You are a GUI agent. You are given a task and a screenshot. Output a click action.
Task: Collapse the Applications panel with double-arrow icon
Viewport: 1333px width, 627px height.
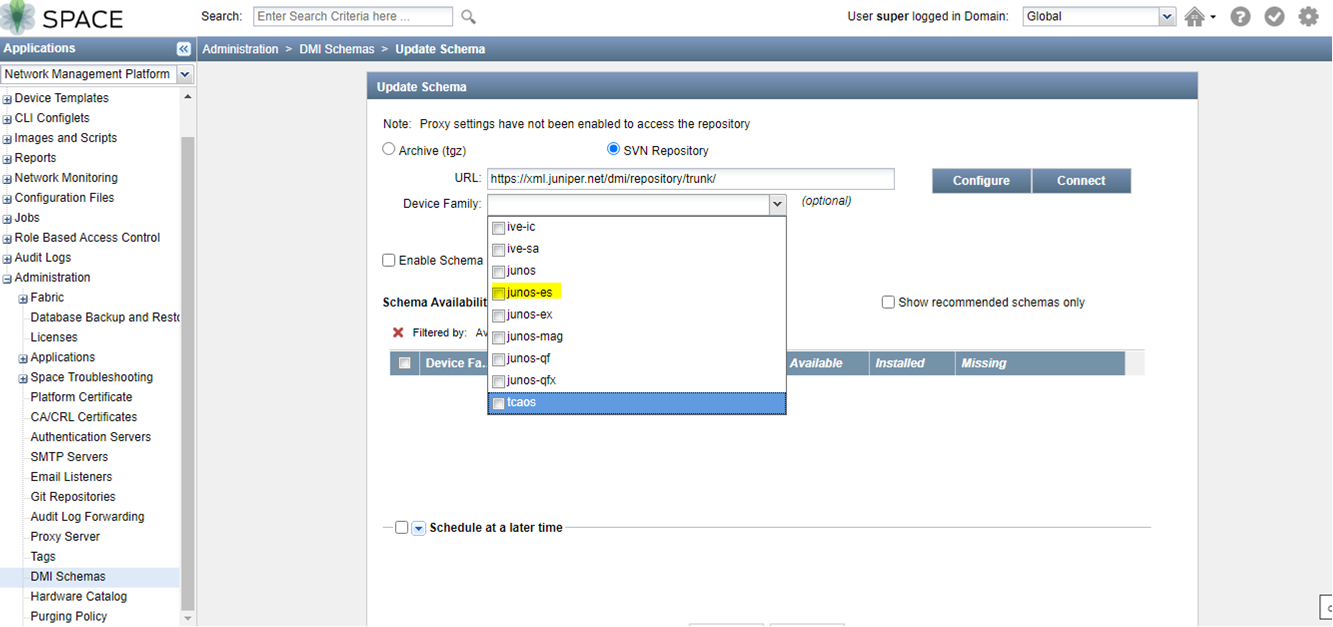pyautogui.click(x=184, y=49)
